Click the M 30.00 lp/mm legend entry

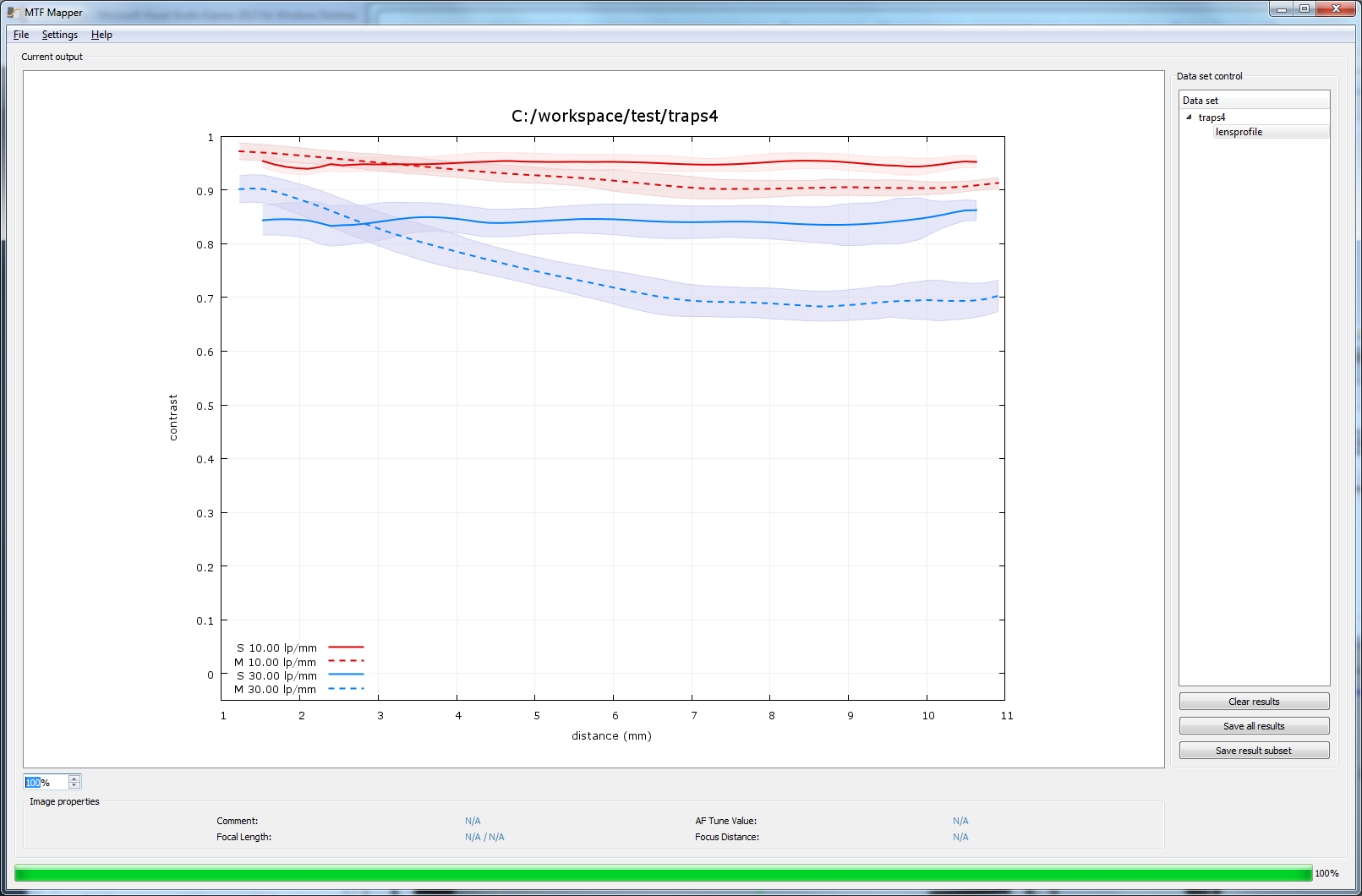[299, 689]
